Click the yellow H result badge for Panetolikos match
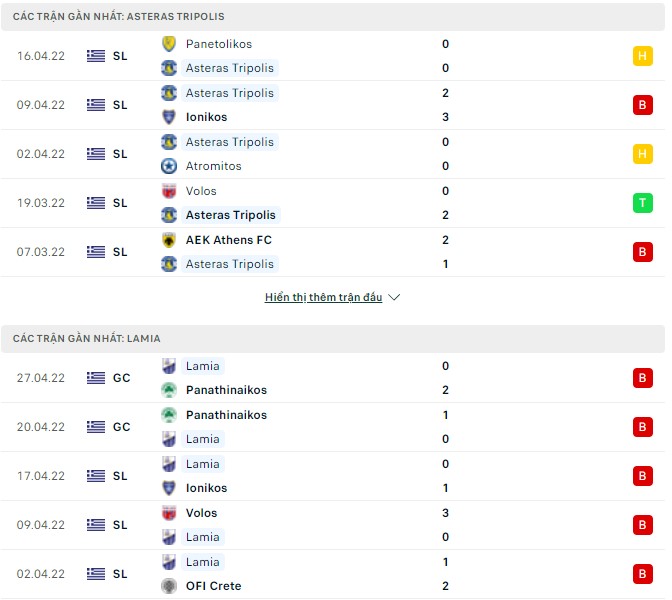 [x=642, y=56]
